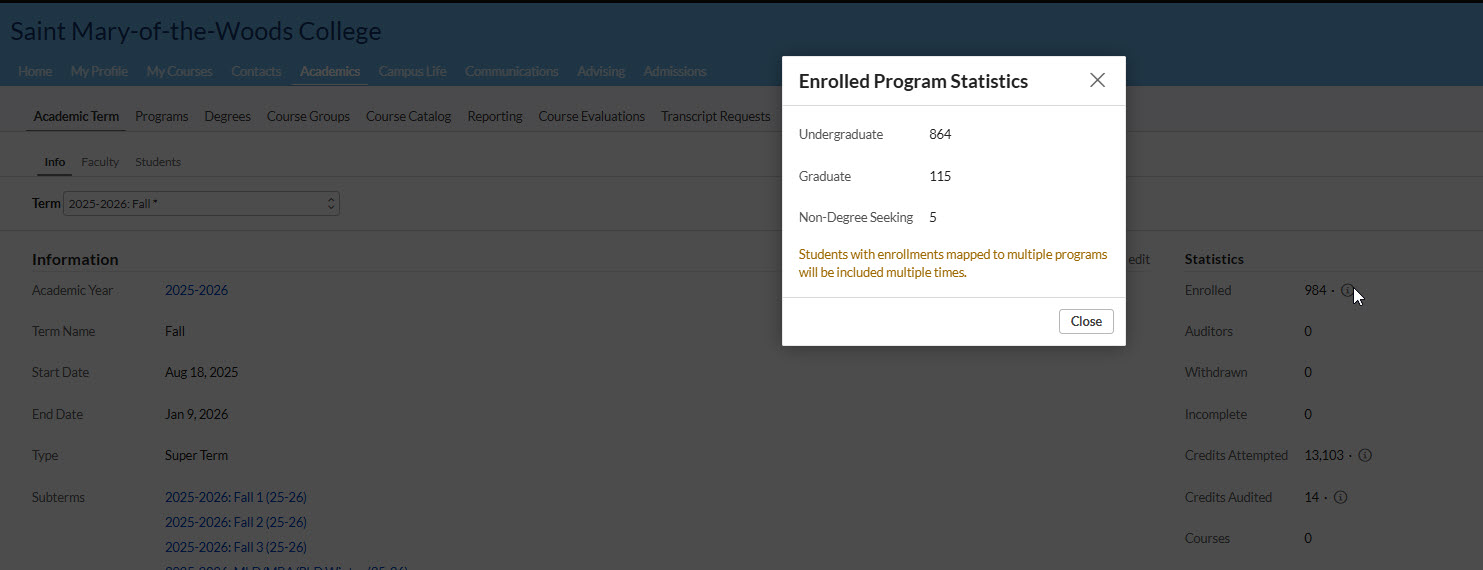This screenshot has height=570, width=1483.
Task: Click the Close button in the dialog
Action: [x=1086, y=321]
